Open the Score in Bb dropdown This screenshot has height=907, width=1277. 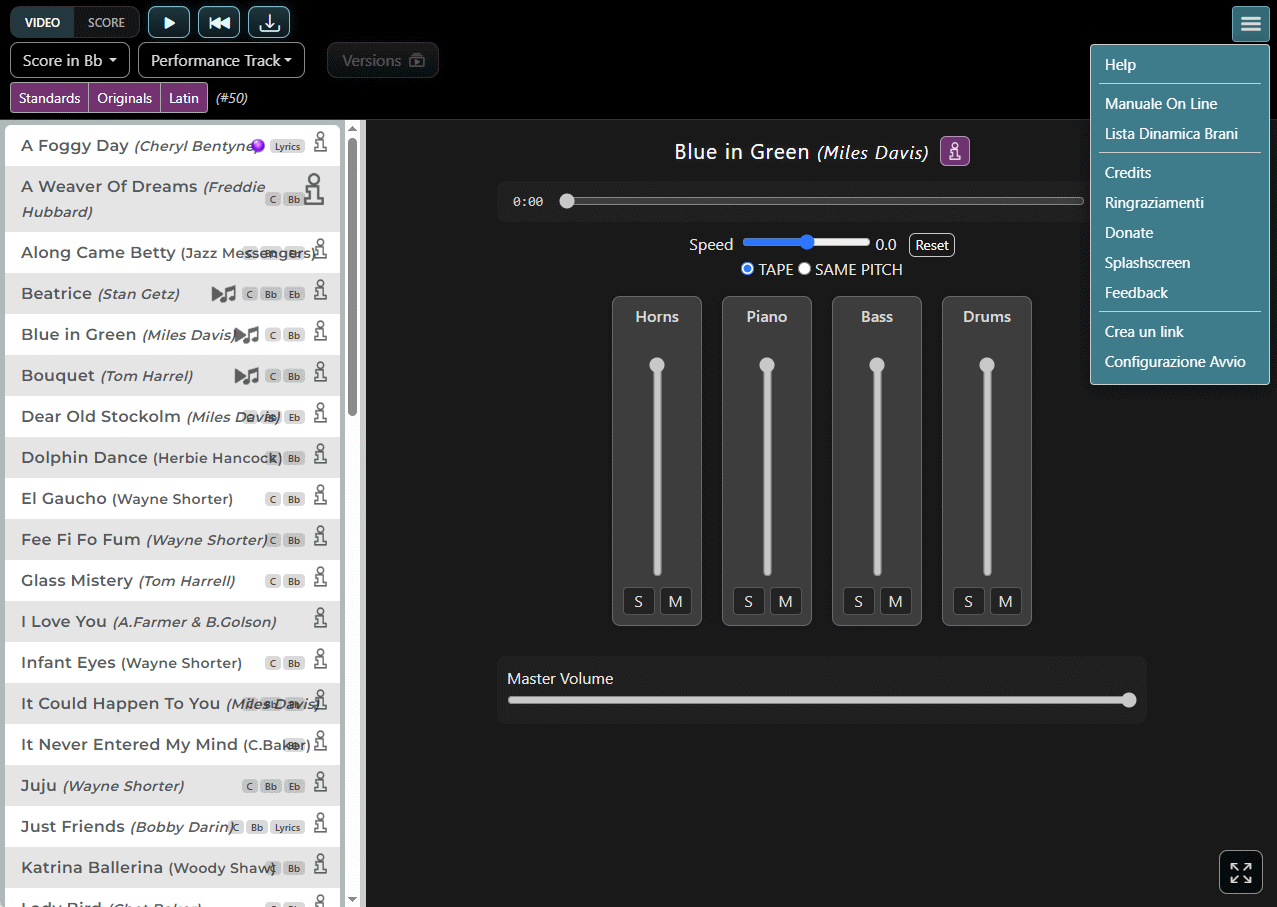70,60
